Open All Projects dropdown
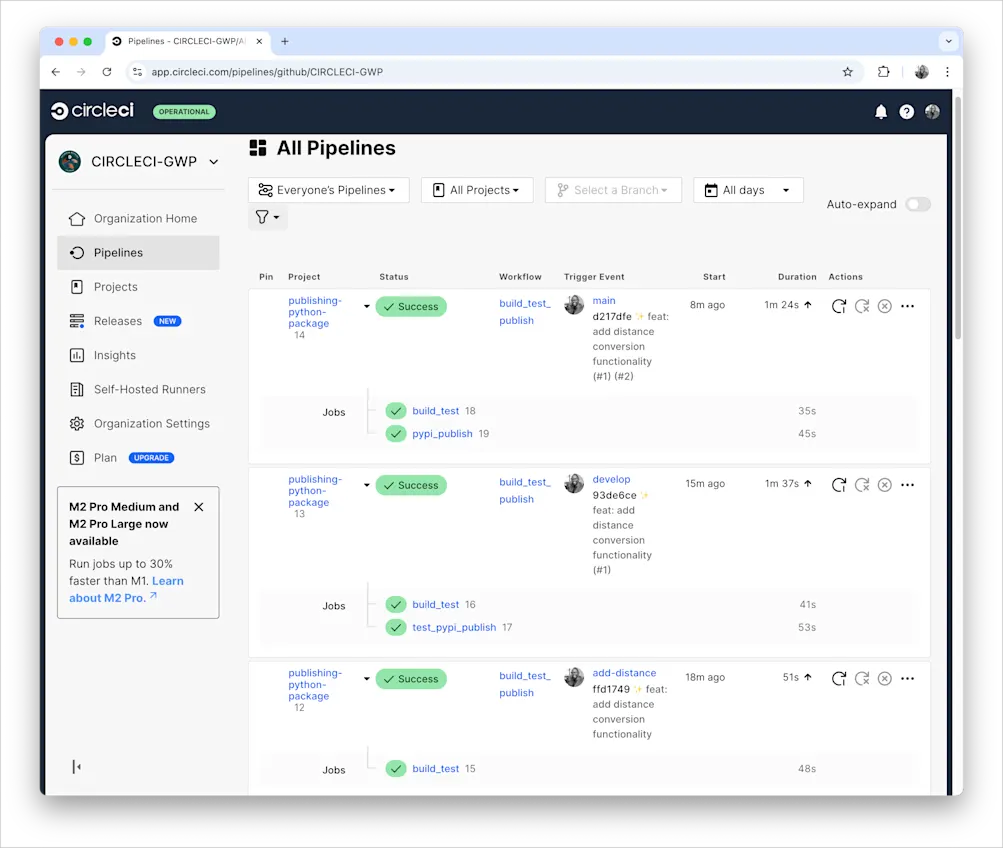The width and height of the screenshot is (1003, 848). (x=477, y=190)
